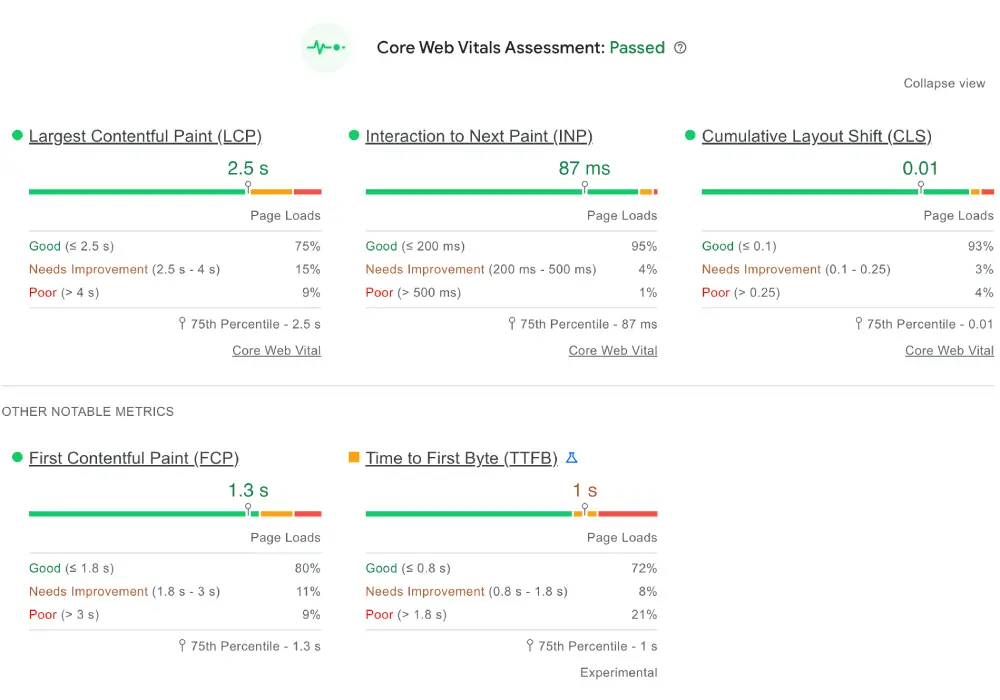Open the First Contentful Paint (FCP) link
Image resolution: width=1000 pixels, height=700 pixels.
(x=134, y=458)
